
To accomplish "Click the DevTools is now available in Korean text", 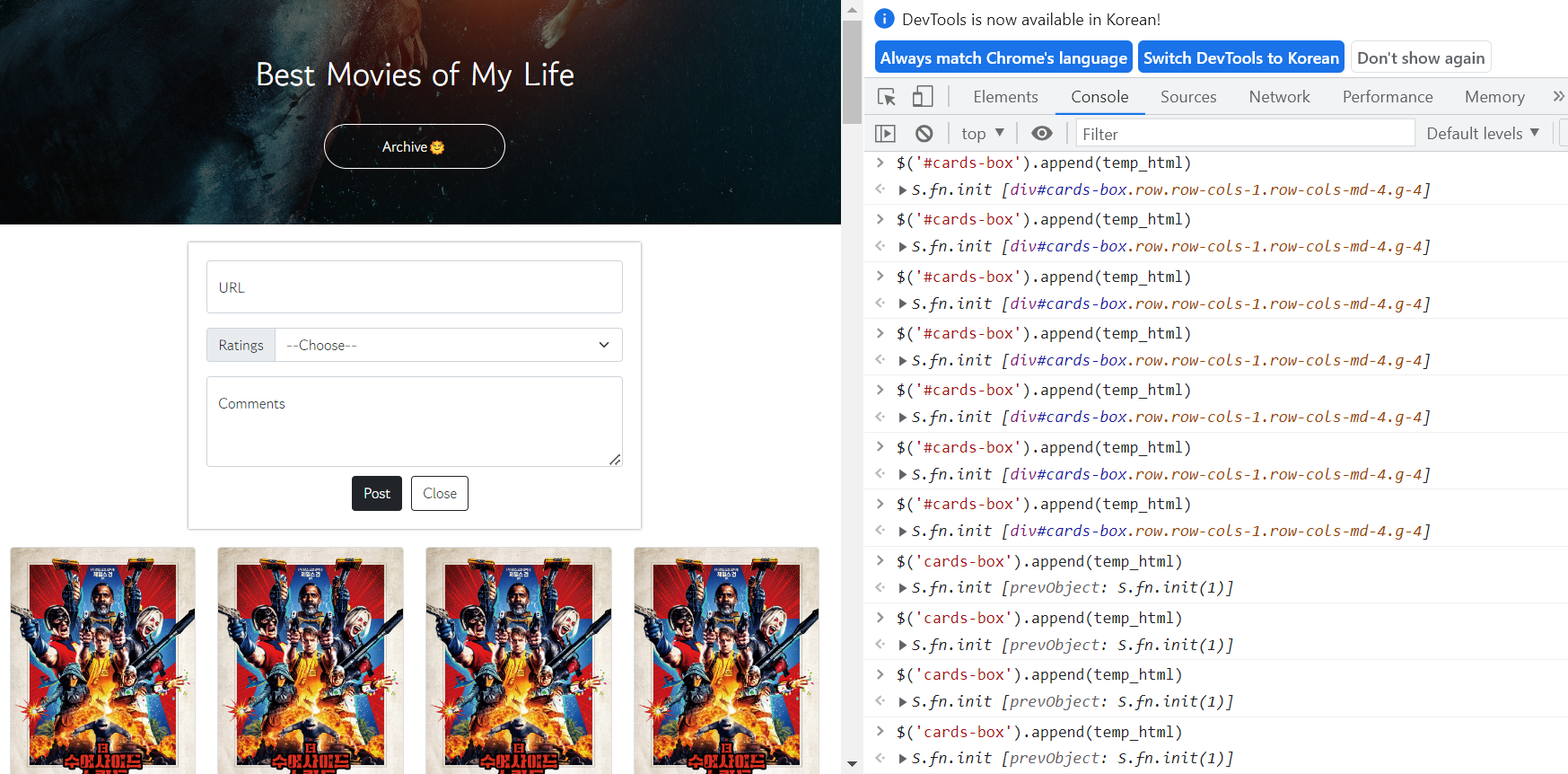I will (1031, 19).
